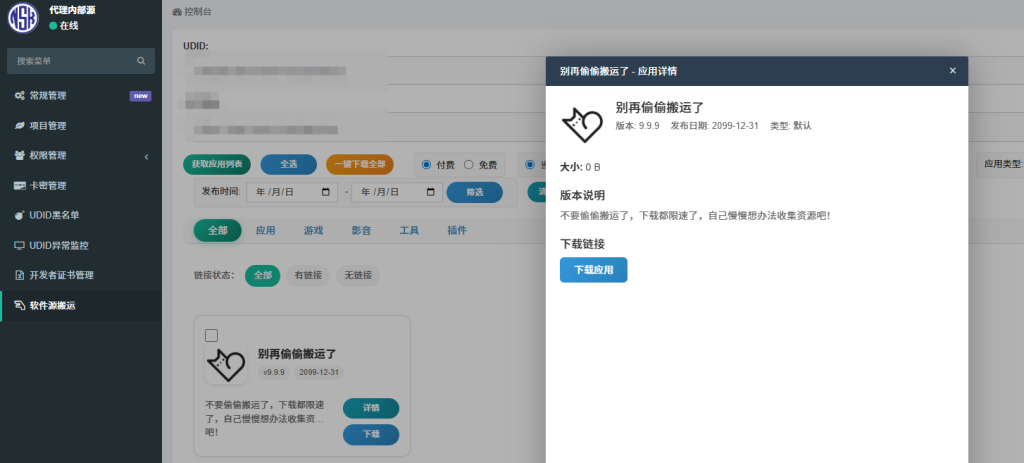Click the 常规管理 gears icon

tap(20, 96)
